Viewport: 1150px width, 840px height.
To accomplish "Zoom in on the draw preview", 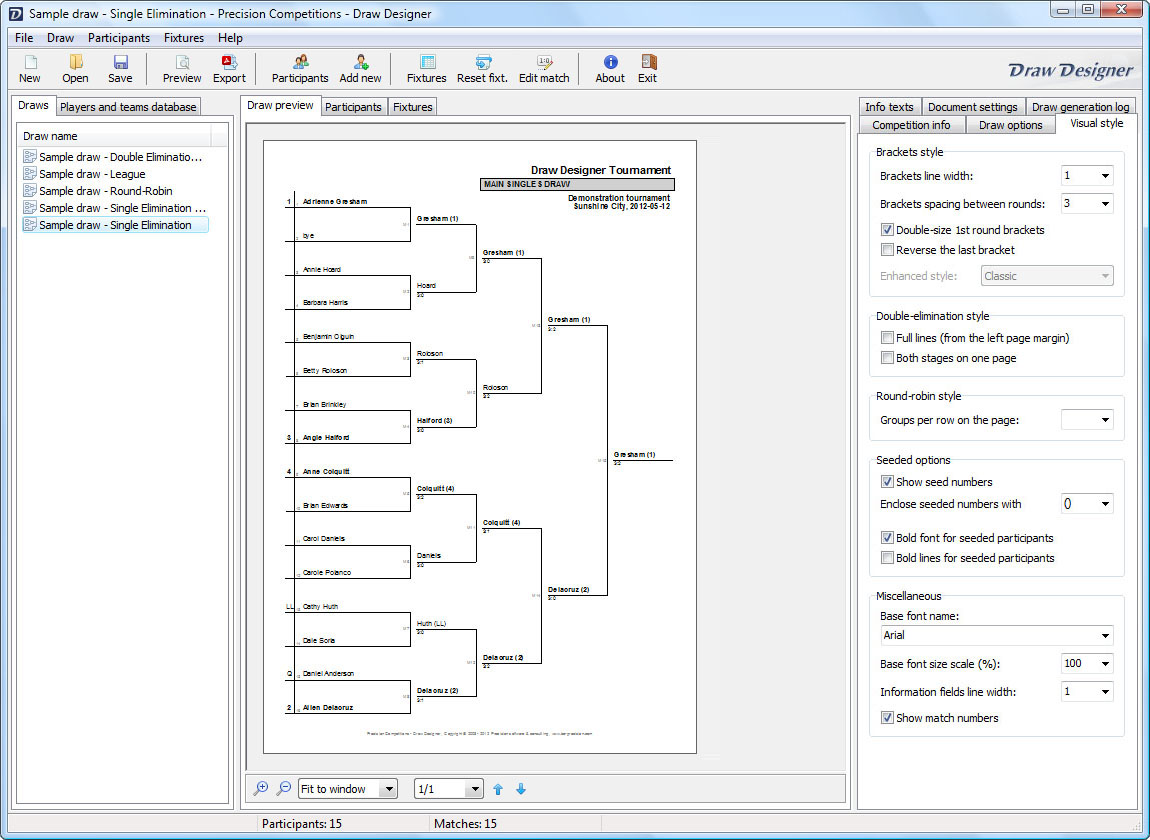I will tap(261, 789).
